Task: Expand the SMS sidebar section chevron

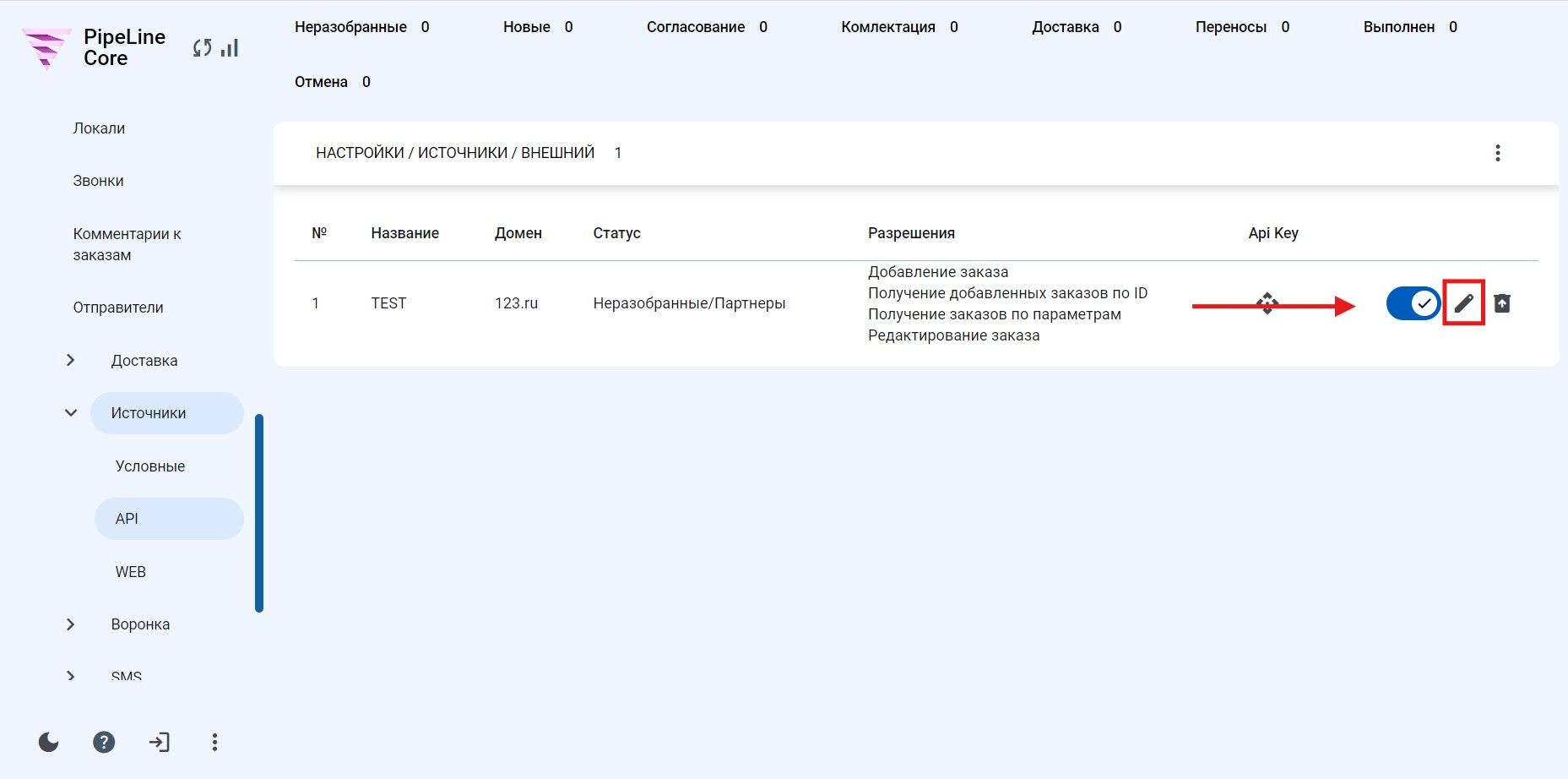Action: (70, 676)
